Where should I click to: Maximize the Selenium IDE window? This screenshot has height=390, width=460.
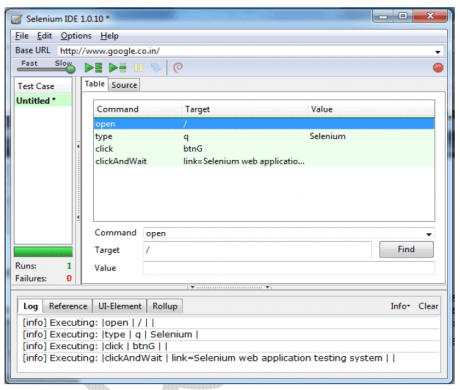point(403,16)
